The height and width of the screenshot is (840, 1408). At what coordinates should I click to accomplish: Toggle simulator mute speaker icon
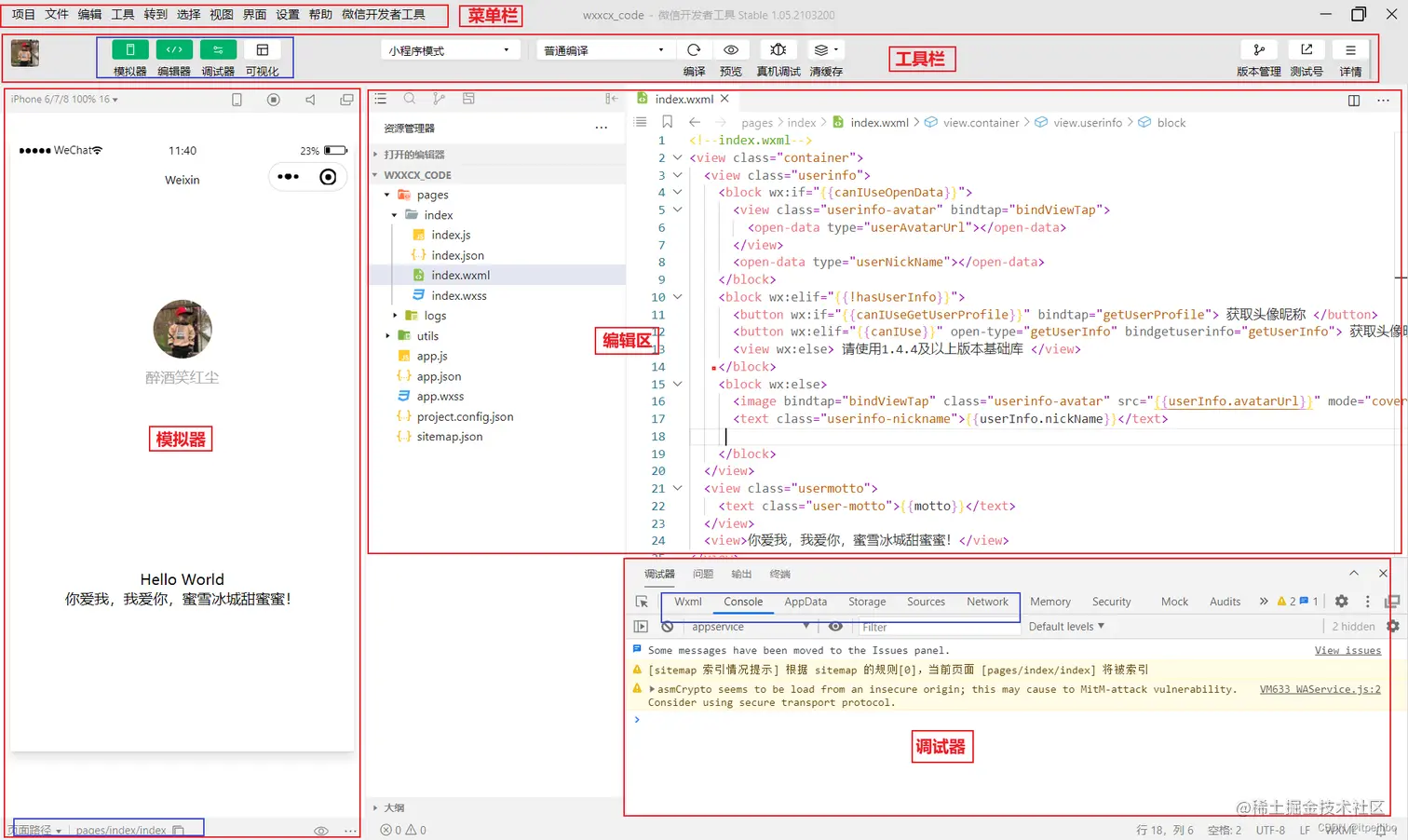point(310,100)
